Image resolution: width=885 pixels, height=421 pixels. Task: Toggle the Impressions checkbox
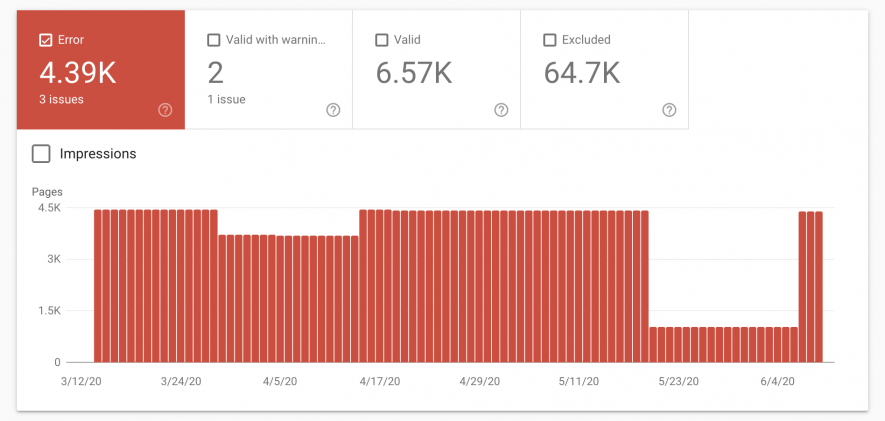coord(41,154)
